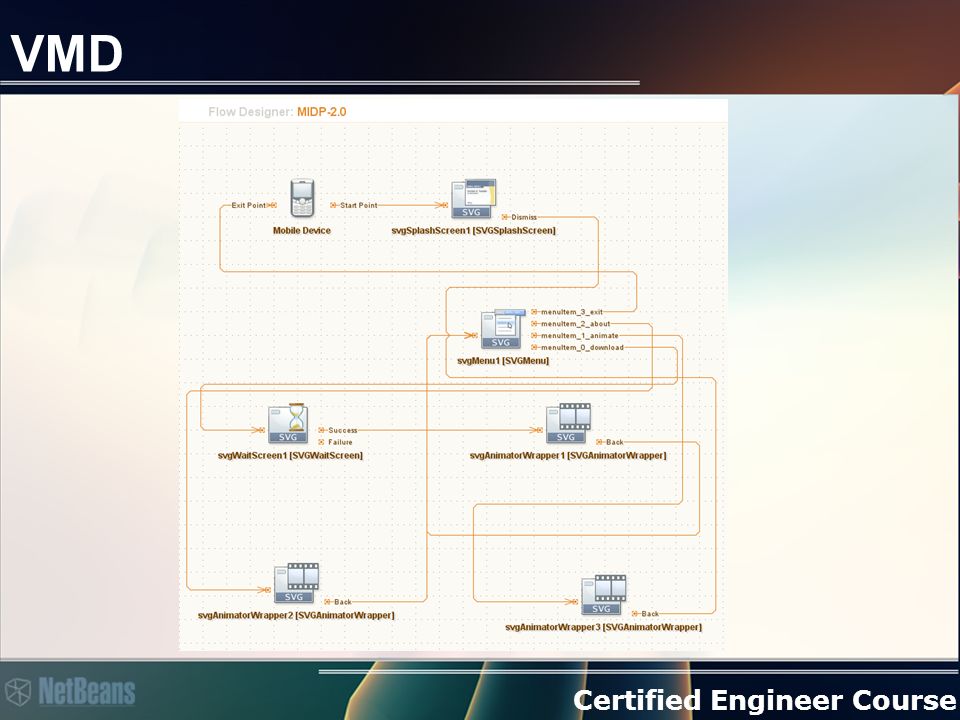The height and width of the screenshot is (720, 960).
Task: Click the Start Point connector pin
Action: (x=333, y=205)
